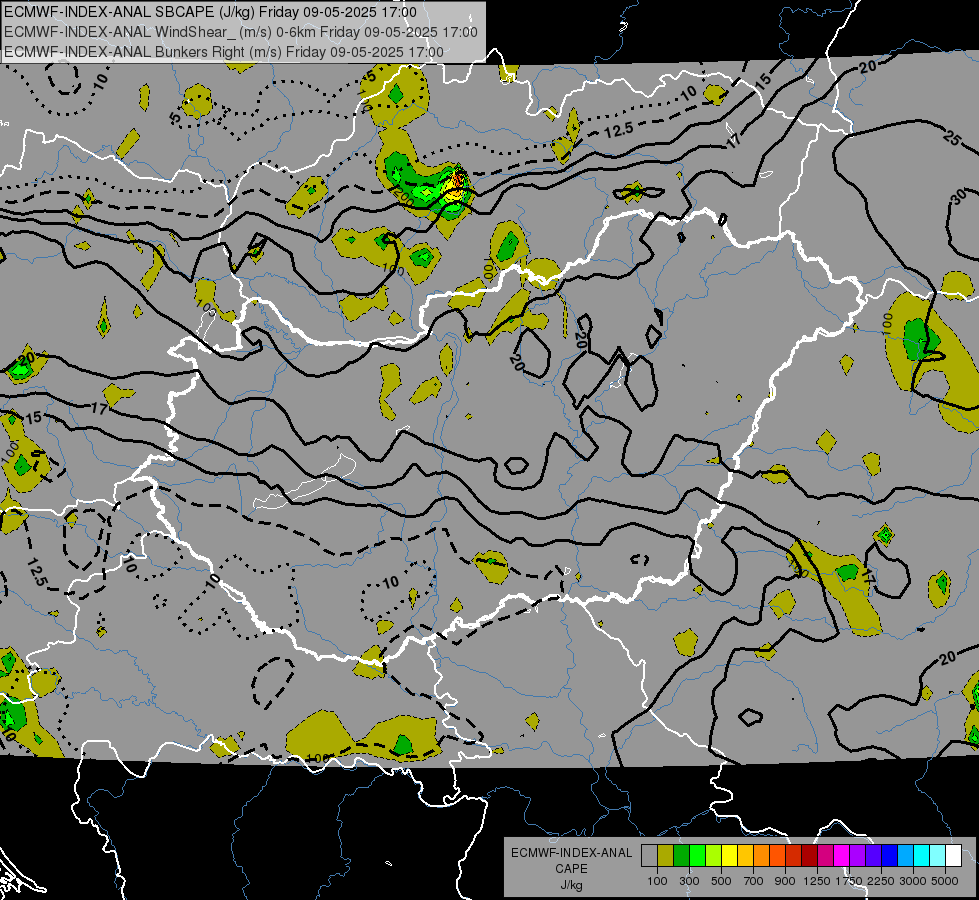This screenshot has height=900, width=979.
Task: Click the 3000 legend value
Action: click(x=913, y=881)
